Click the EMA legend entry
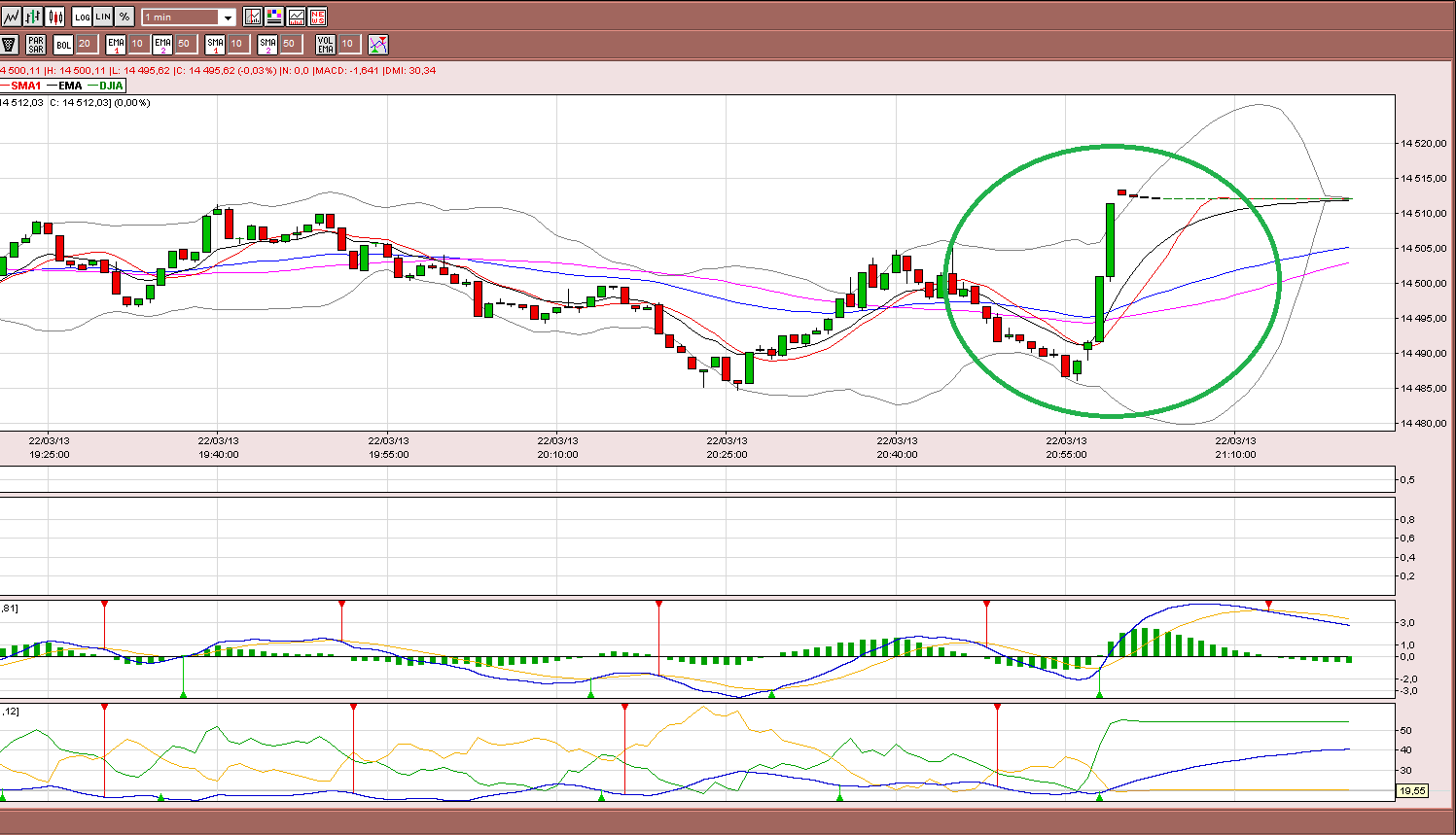This screenshot has width=1456, height=835. point(65,86)
